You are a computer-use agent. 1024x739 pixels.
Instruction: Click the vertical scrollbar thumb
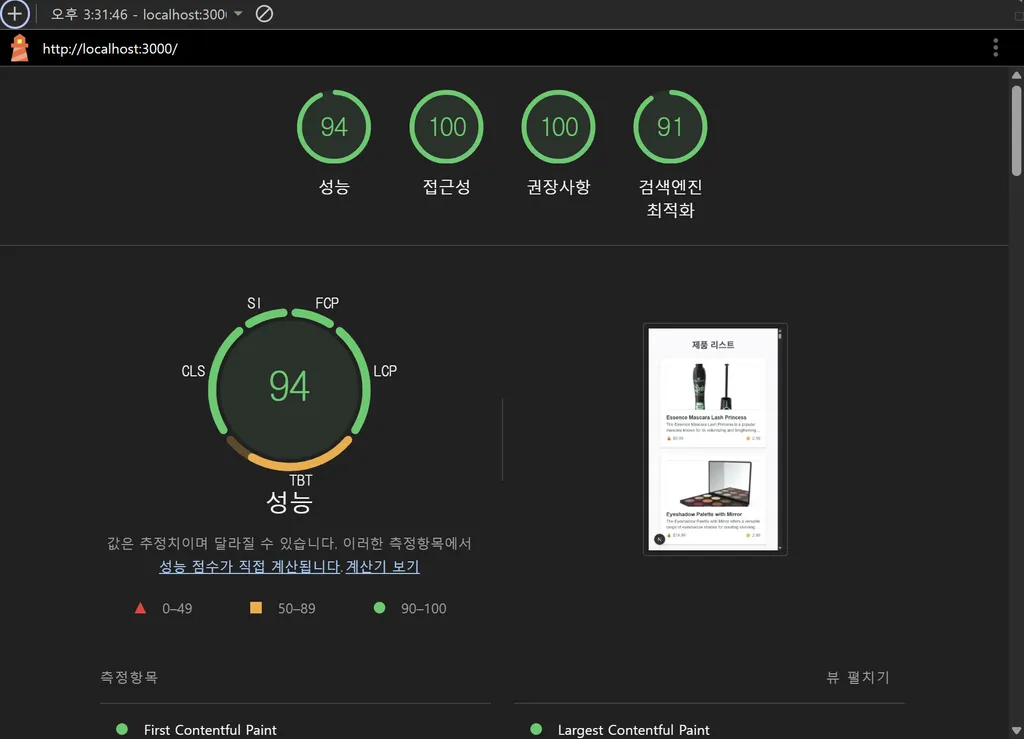(1016, 131)
